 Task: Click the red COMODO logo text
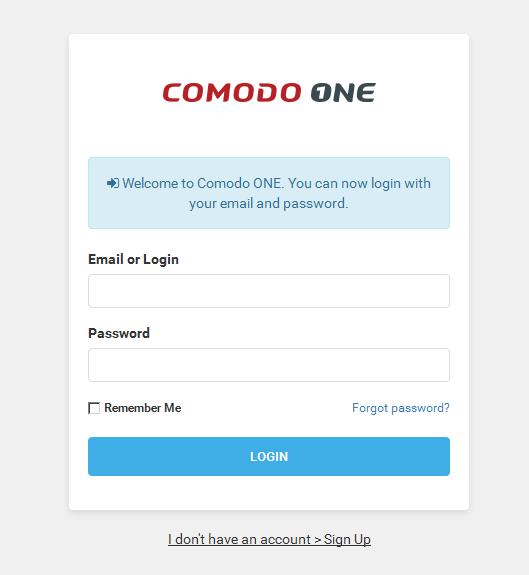point(232,92)
